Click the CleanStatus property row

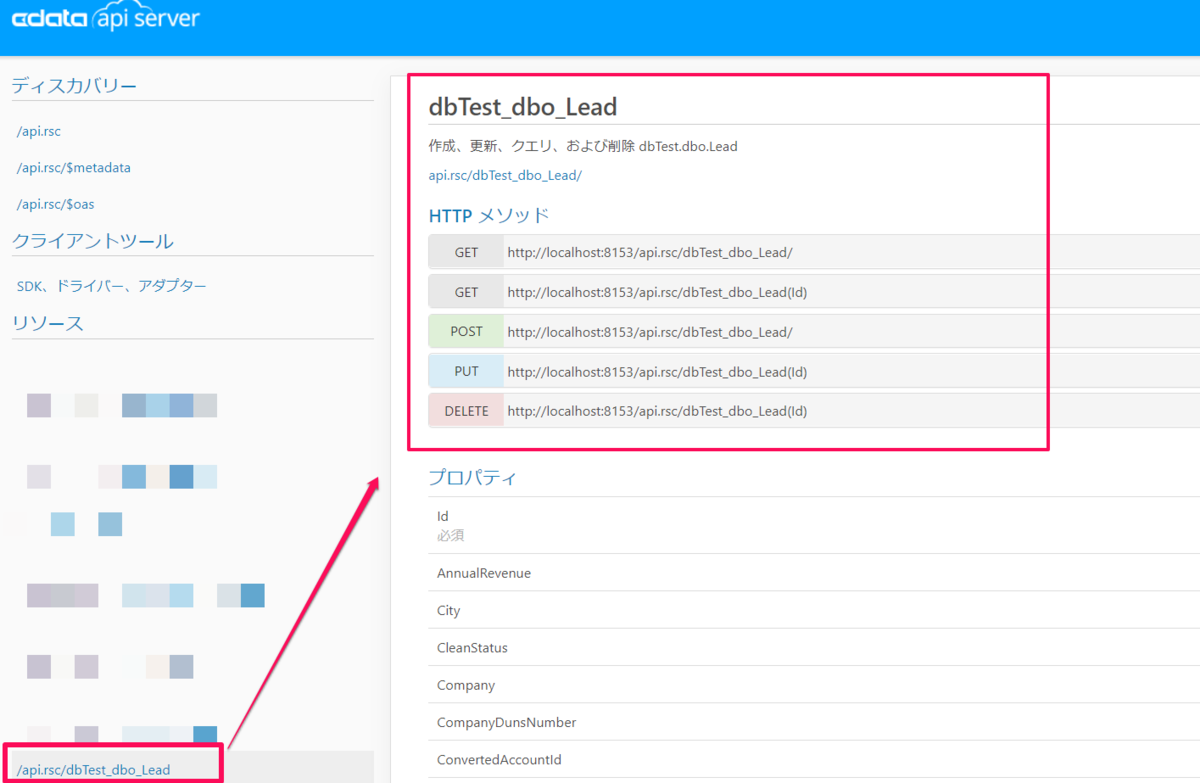tap(814, 647)
